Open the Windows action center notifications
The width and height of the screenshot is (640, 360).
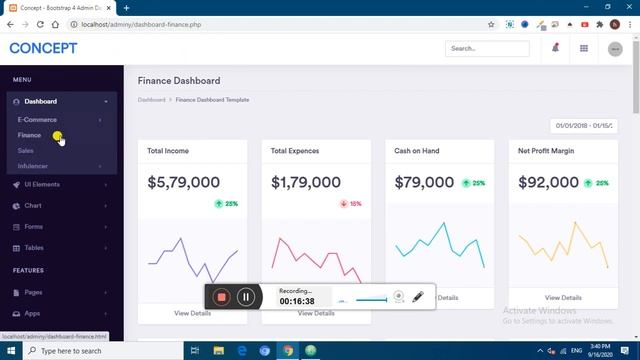coord(625,351)
